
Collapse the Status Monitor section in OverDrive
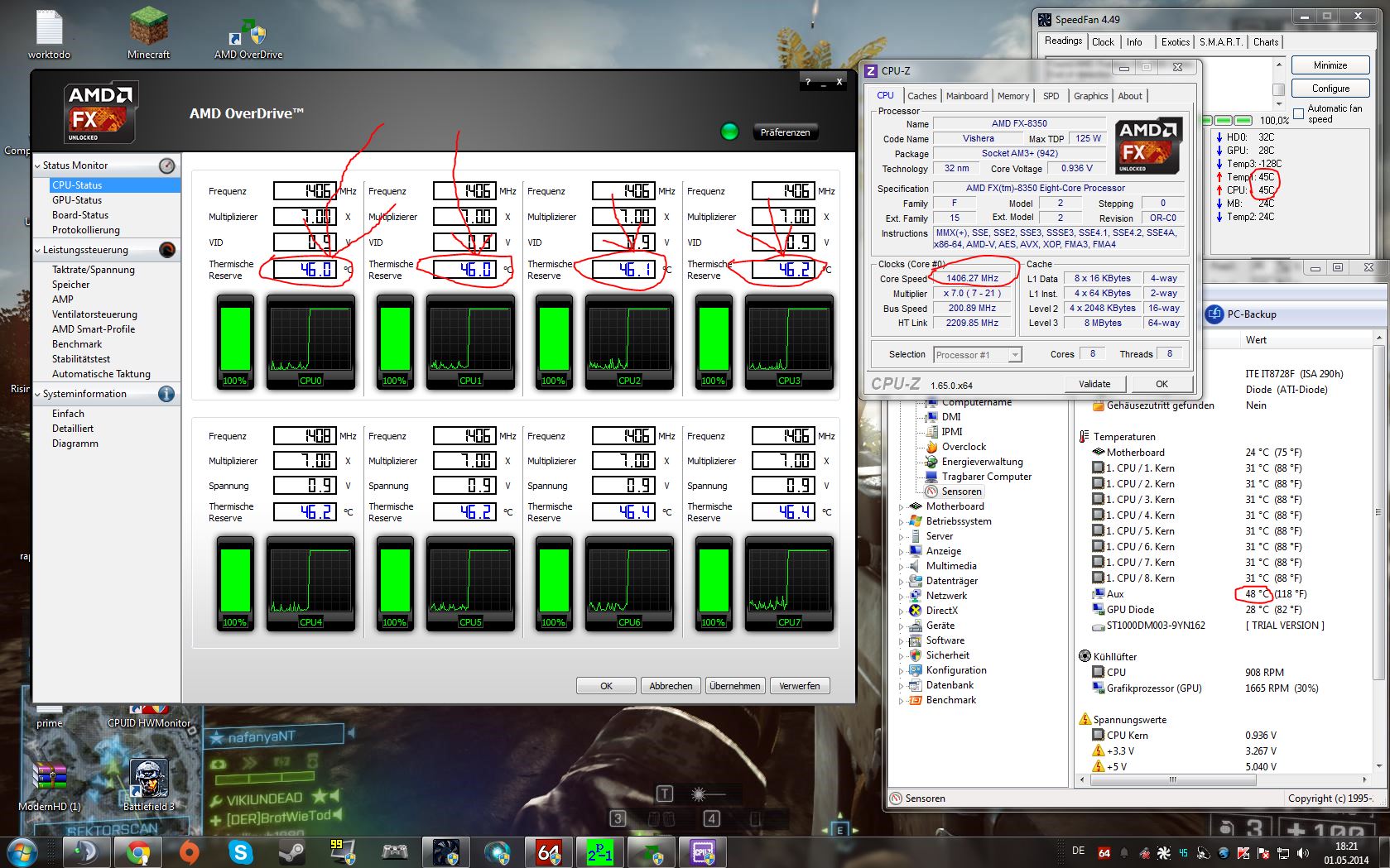point(38,166)
